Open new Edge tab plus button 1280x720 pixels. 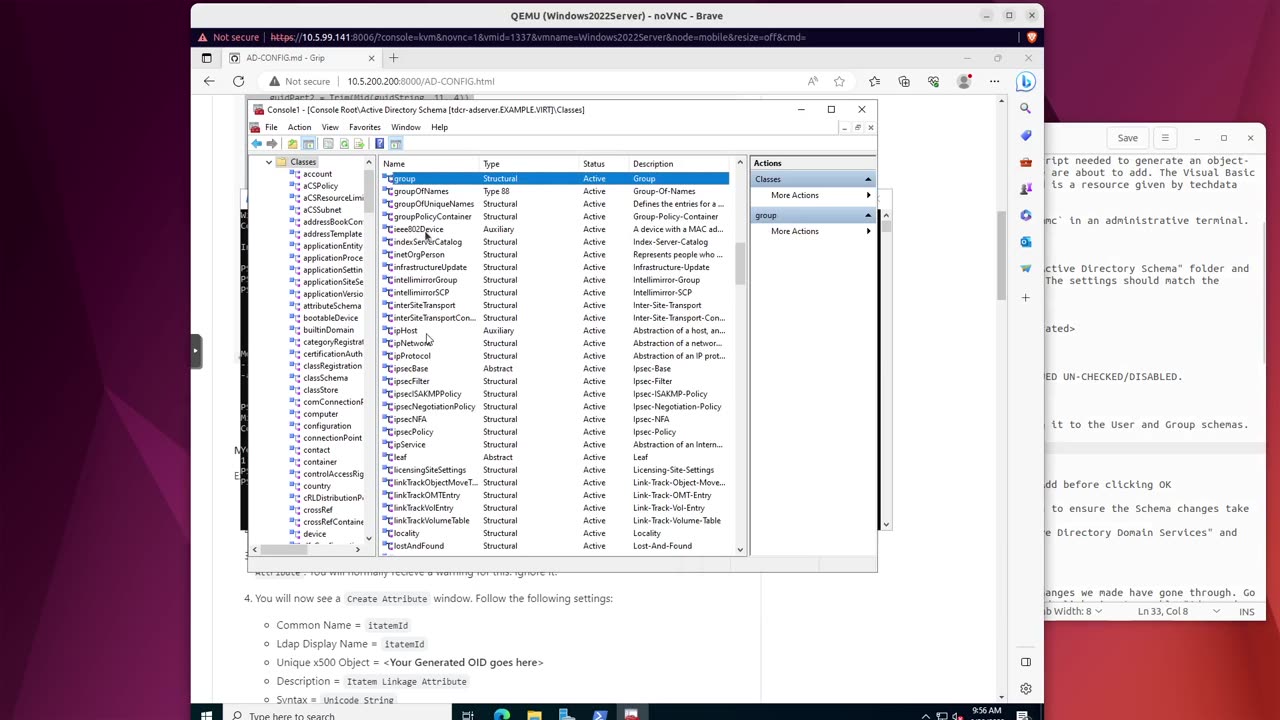(x=393, y=58)
